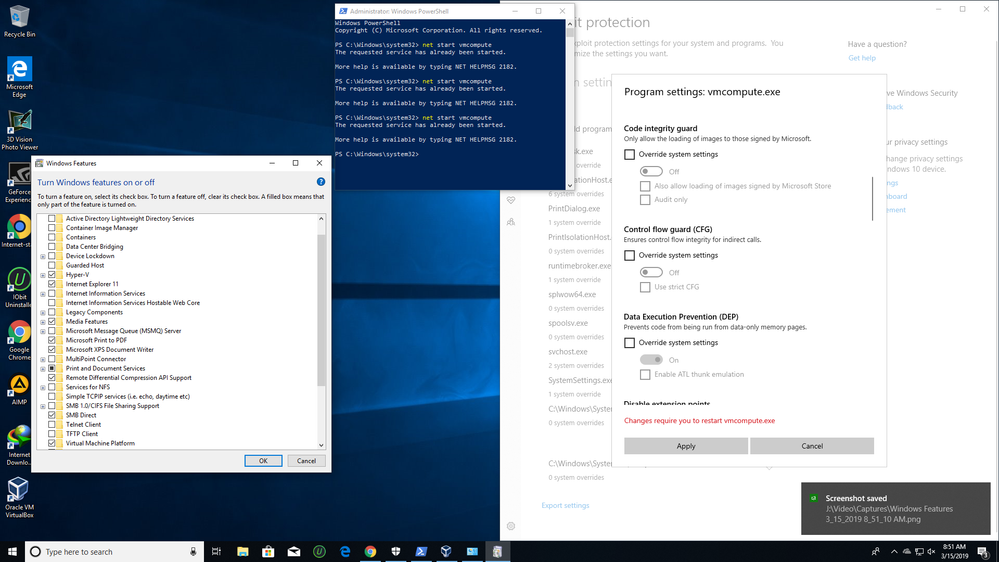Viewport: 999px width, 562px height.
Task: Enable the Guarded Host checkbox
Action: tap(52, 265)
